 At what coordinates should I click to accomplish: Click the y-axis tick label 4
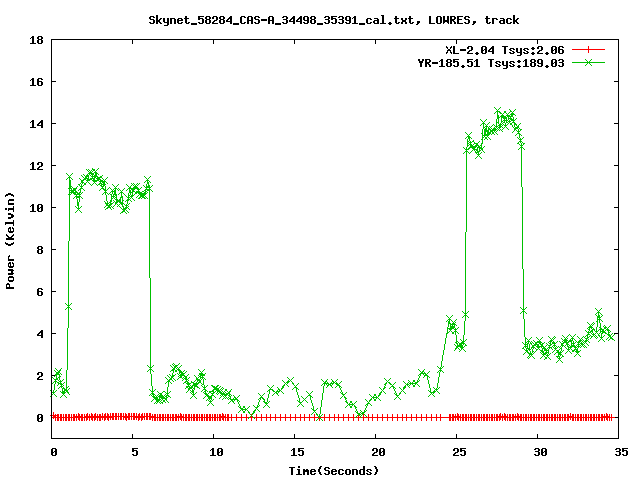coord(40,334)
